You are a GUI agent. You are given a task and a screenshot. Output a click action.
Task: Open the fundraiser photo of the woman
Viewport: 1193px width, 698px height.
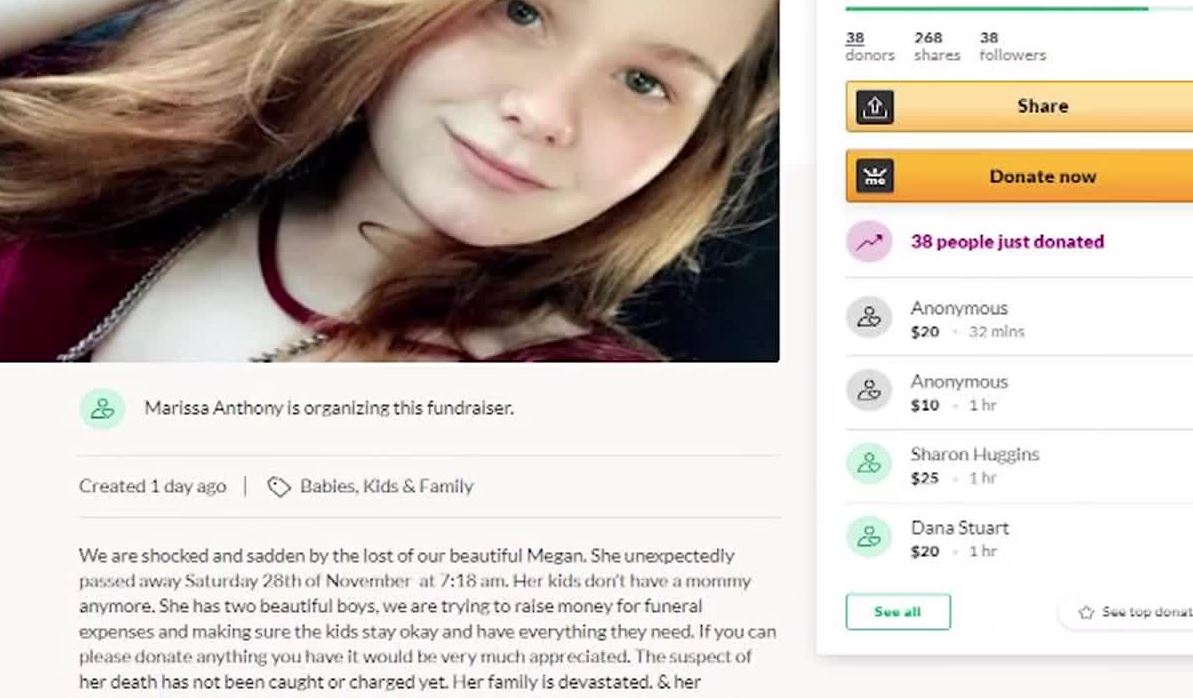pos(390,180)
